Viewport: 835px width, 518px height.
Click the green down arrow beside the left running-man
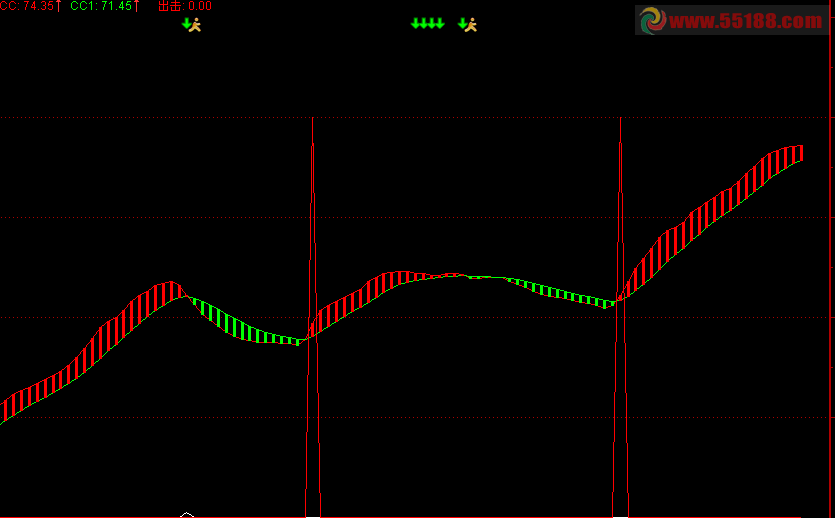click(186, 23)
